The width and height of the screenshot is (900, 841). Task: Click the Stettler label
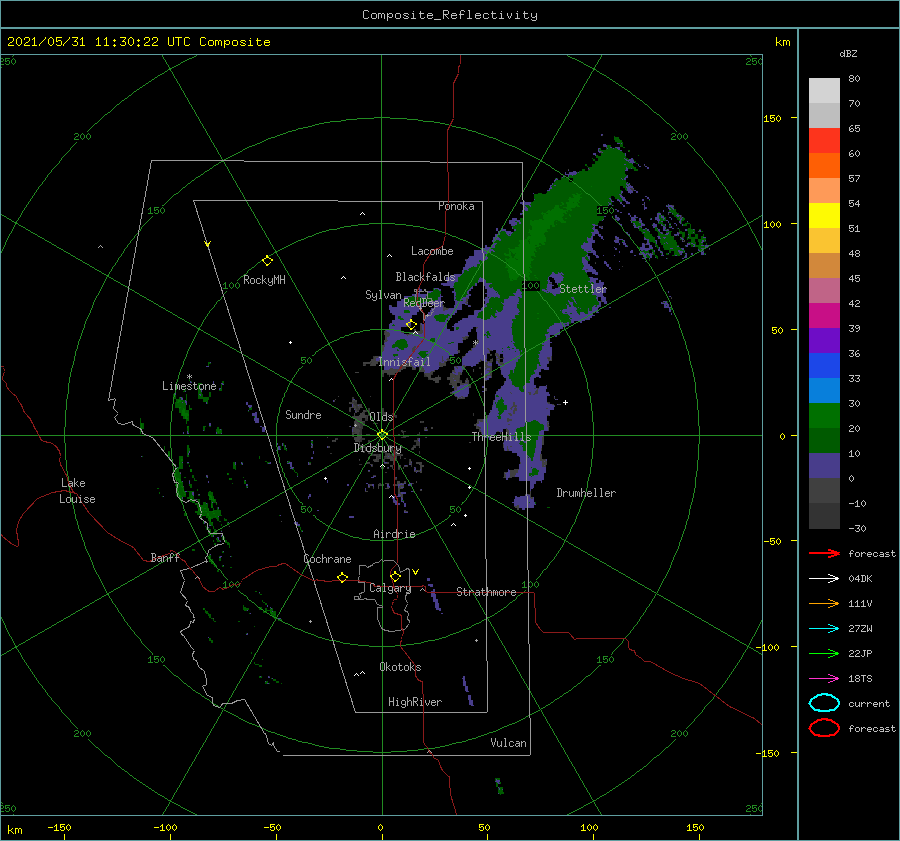[583, 289]
